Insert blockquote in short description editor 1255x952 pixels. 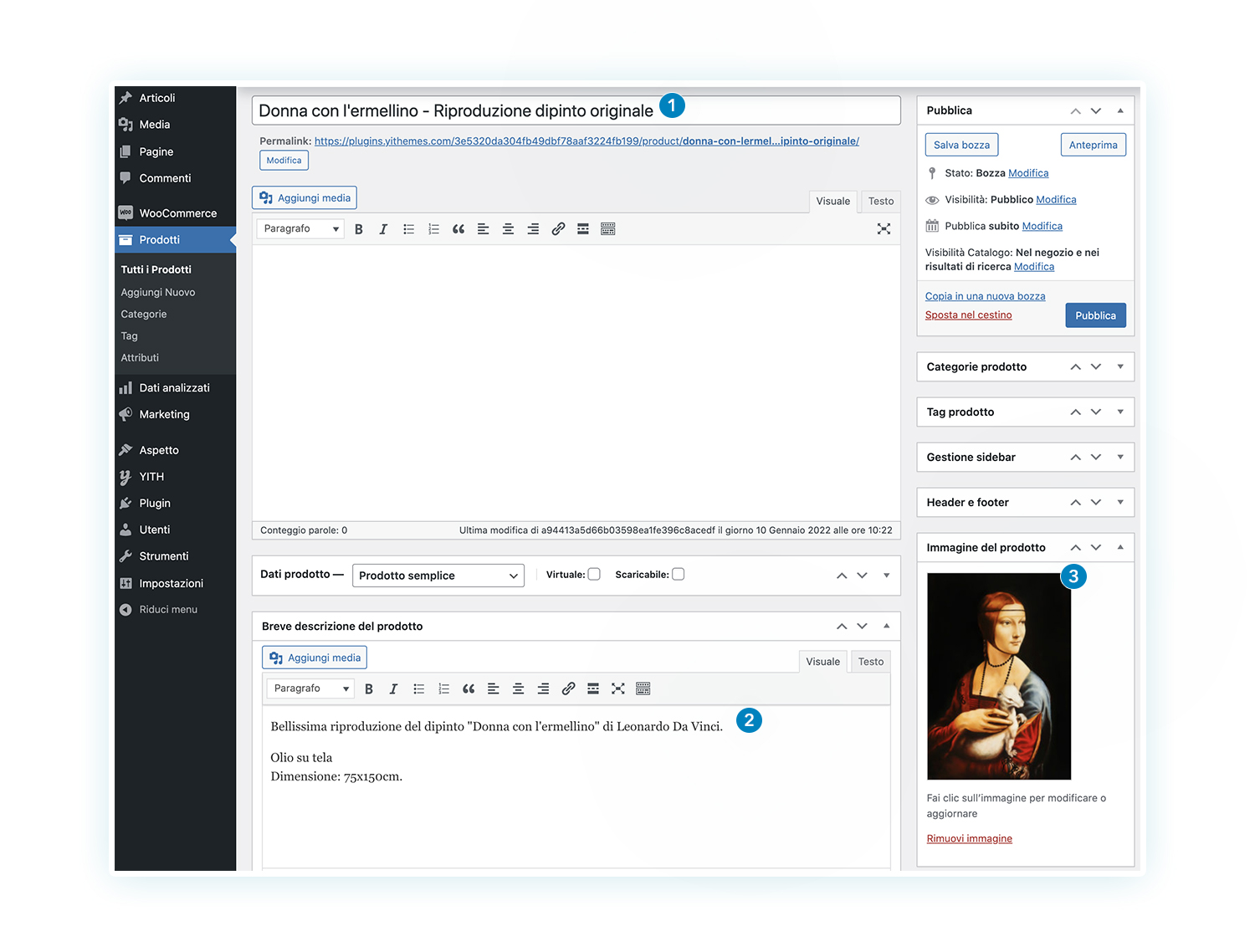click(469, 689)
